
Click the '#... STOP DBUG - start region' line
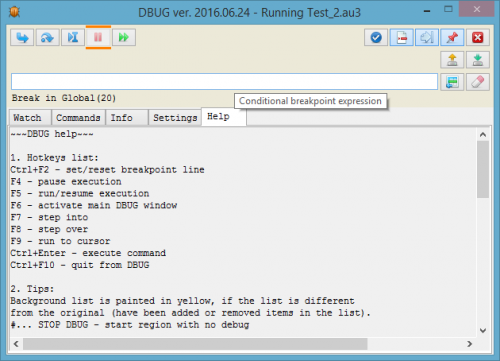click(x=130, y=325)
